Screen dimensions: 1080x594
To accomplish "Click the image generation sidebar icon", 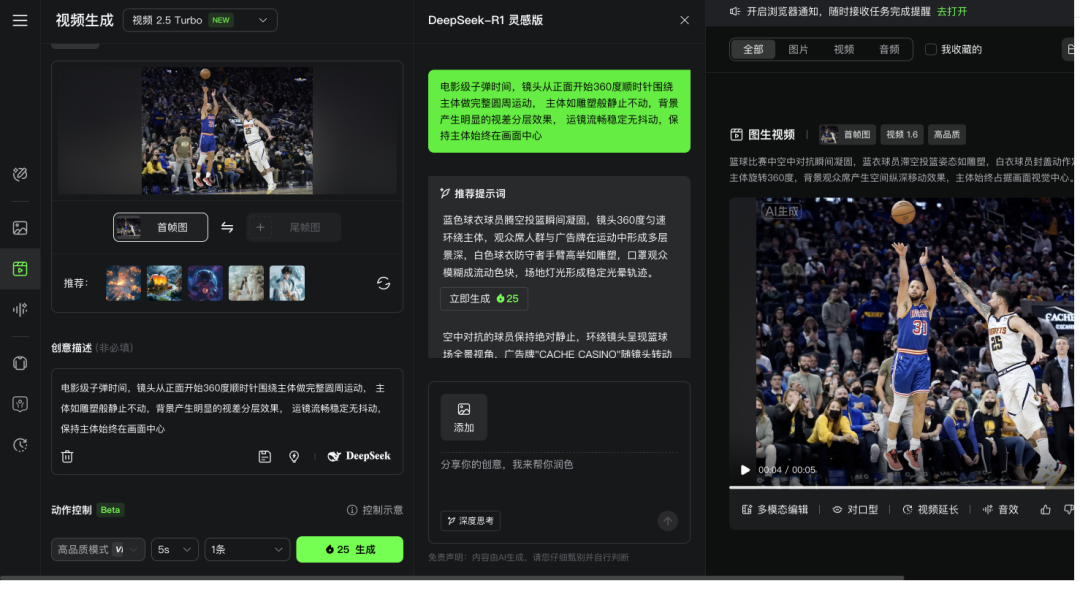I will pyautogui.click(x=20, y=228).
